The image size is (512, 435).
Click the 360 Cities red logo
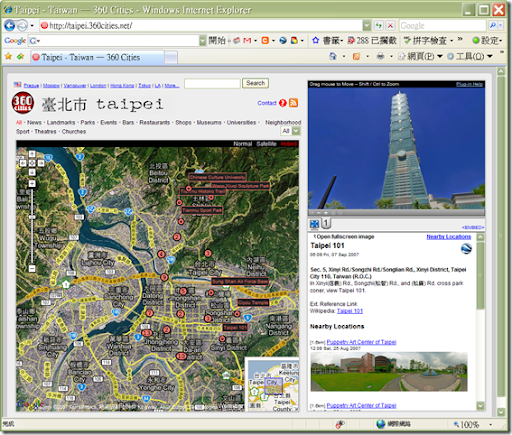pos(23,103)
